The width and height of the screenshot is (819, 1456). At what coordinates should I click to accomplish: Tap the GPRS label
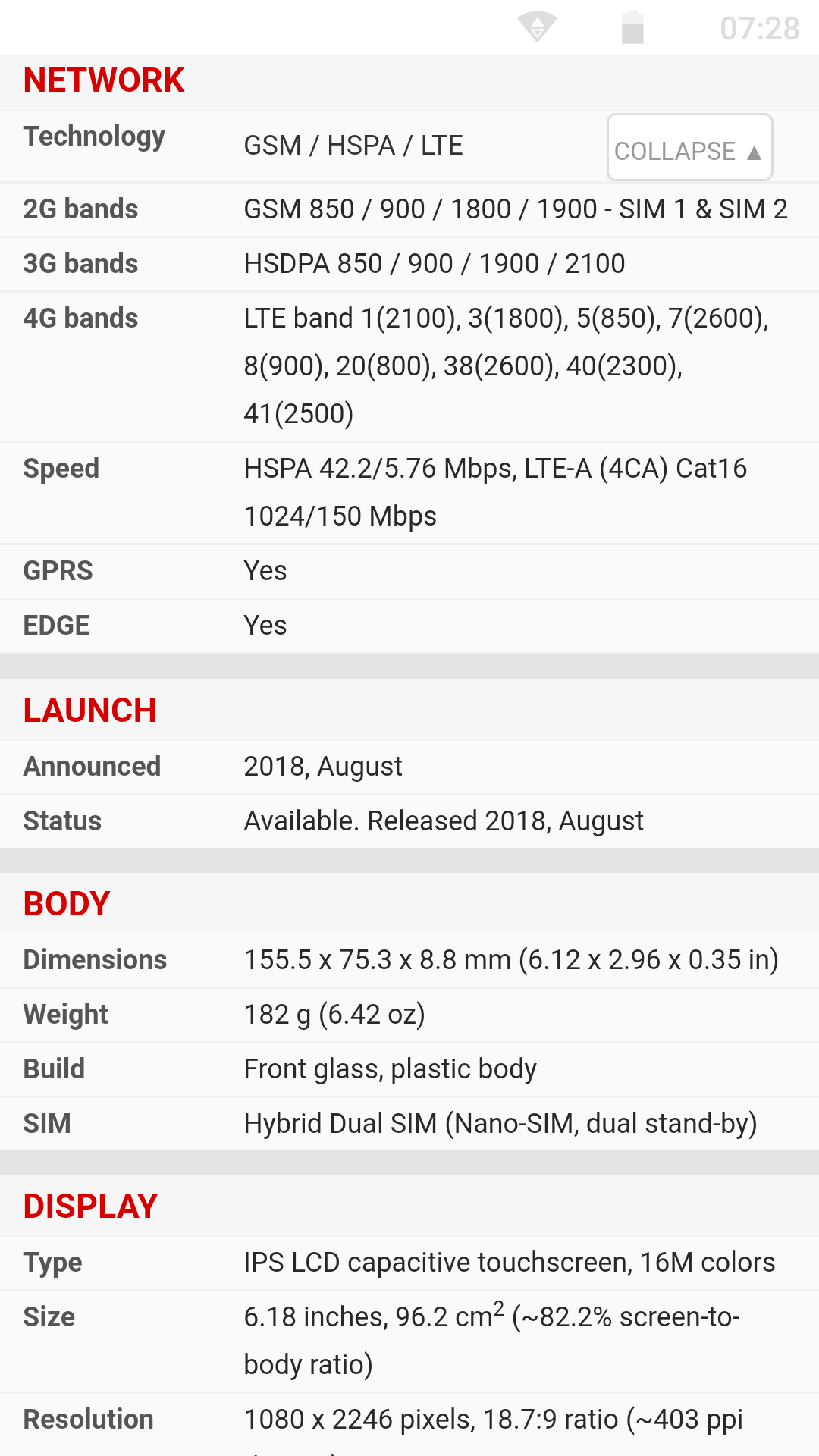[x=58, y=571]
